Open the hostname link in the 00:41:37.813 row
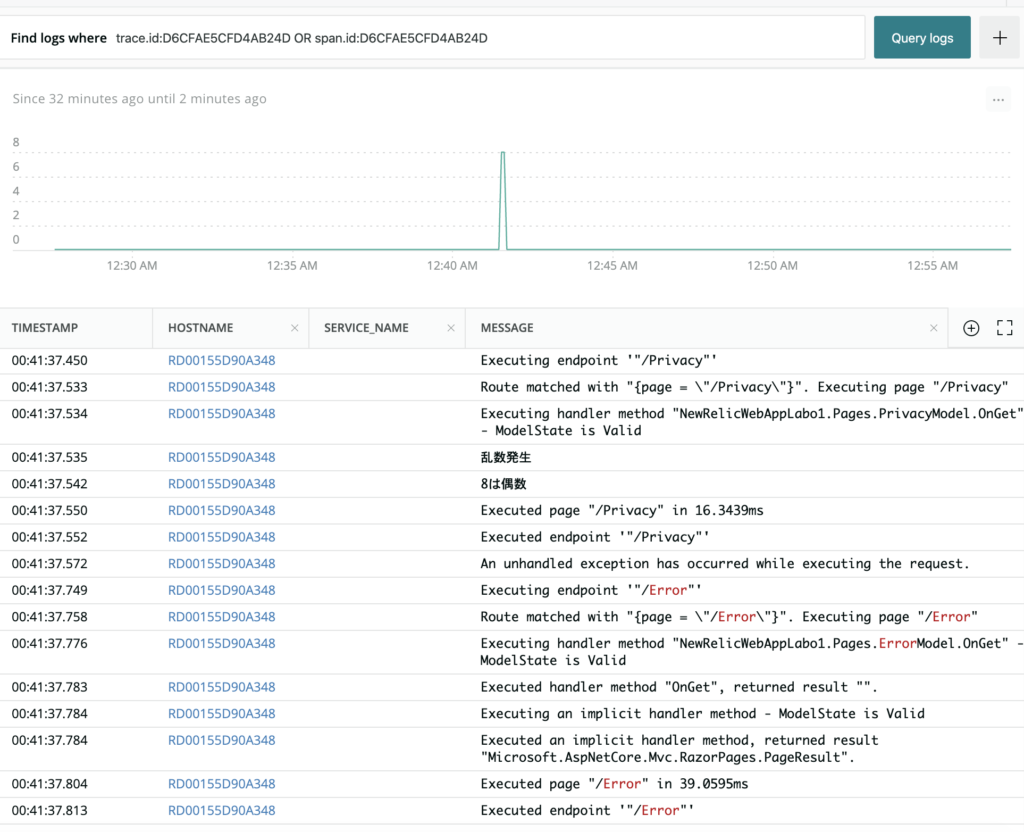 (221, 810)
